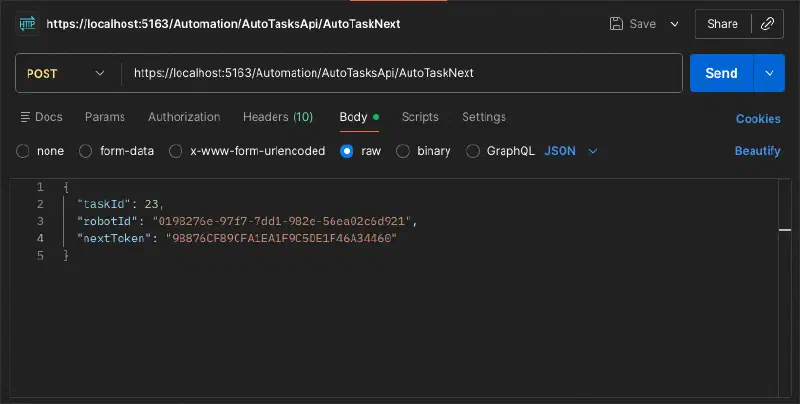Open the Cookies link

758,119
